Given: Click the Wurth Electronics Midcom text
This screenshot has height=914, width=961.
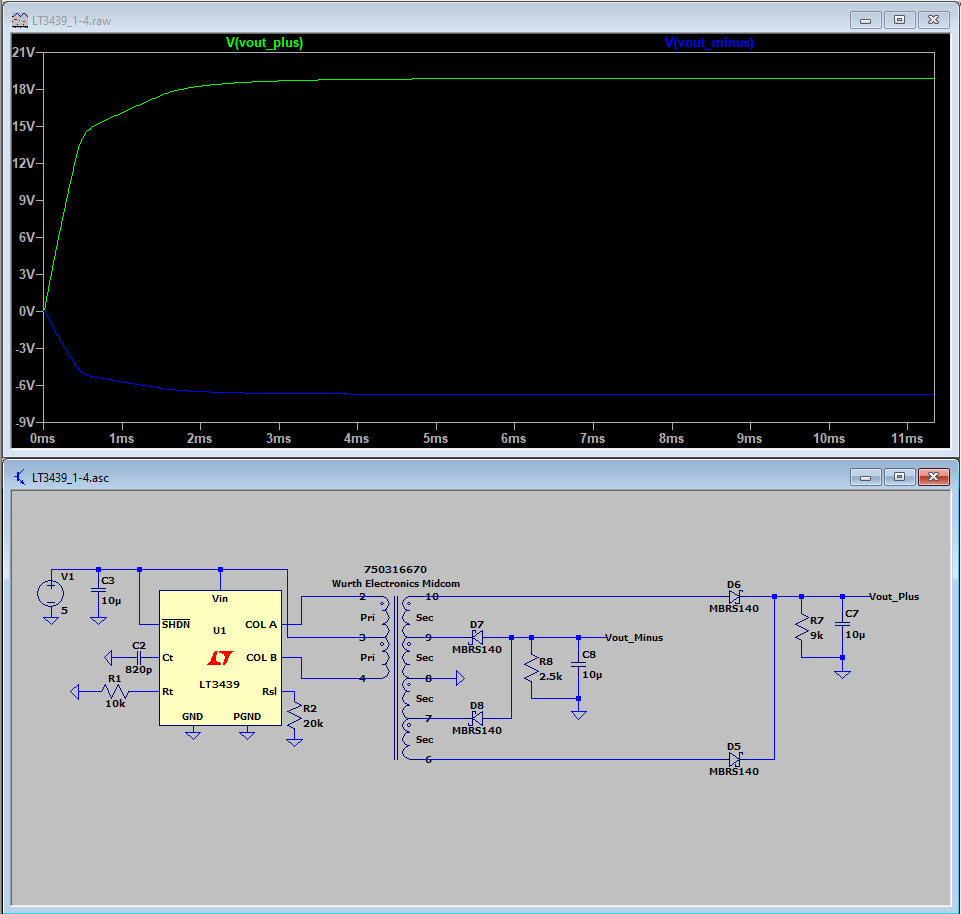Looking at the screenshot, I should tap(396, 584).
